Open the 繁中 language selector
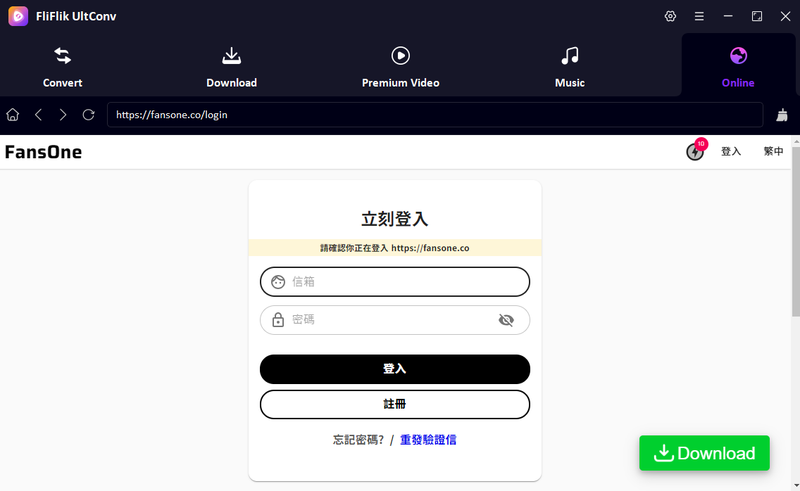Viewport: 800px width, 491px height. point(773,151)
